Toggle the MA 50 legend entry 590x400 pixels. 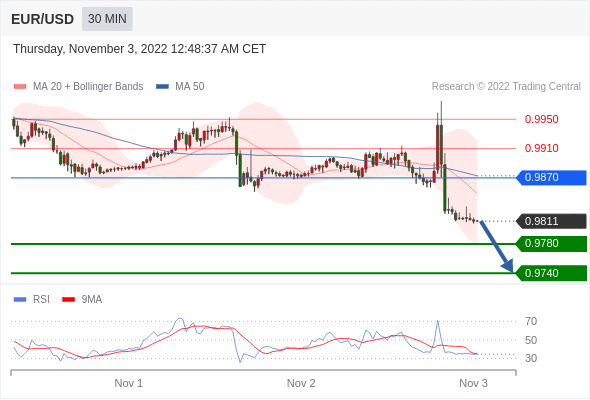180,87
